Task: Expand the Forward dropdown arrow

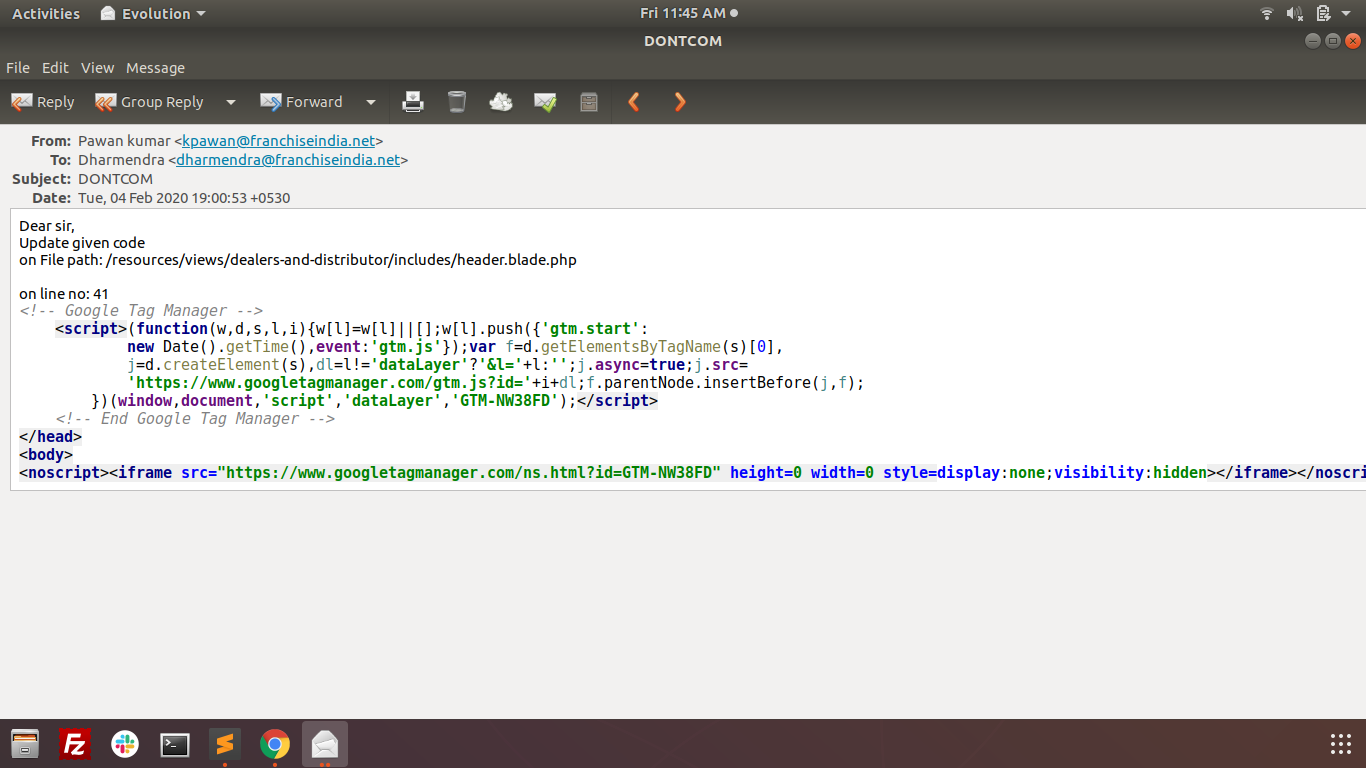Action: coord(371,102)
